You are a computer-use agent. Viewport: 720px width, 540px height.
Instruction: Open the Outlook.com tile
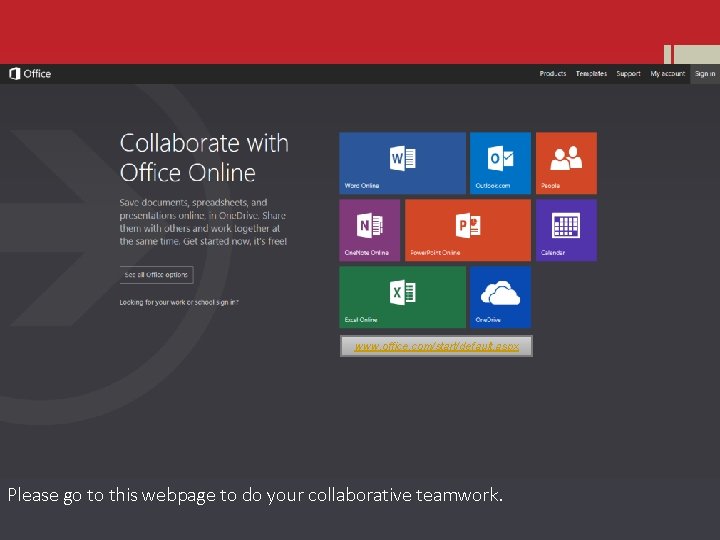[x=501, y=163]
